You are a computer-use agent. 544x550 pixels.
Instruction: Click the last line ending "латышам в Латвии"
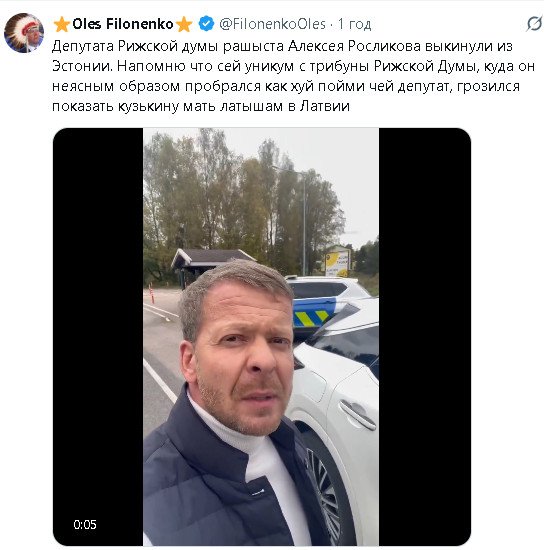[x=201, y=106]
